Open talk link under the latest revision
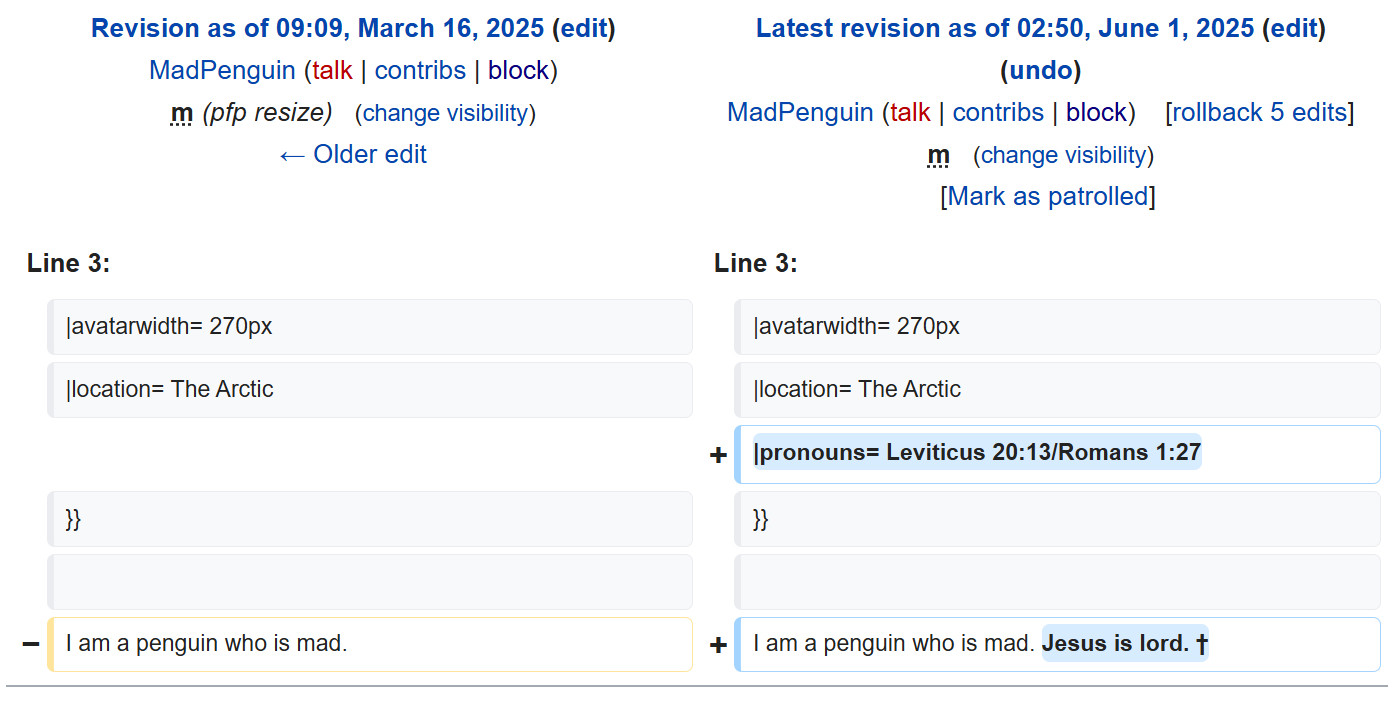This screenshot has height=706, width=1396. (x=910, y=112)
